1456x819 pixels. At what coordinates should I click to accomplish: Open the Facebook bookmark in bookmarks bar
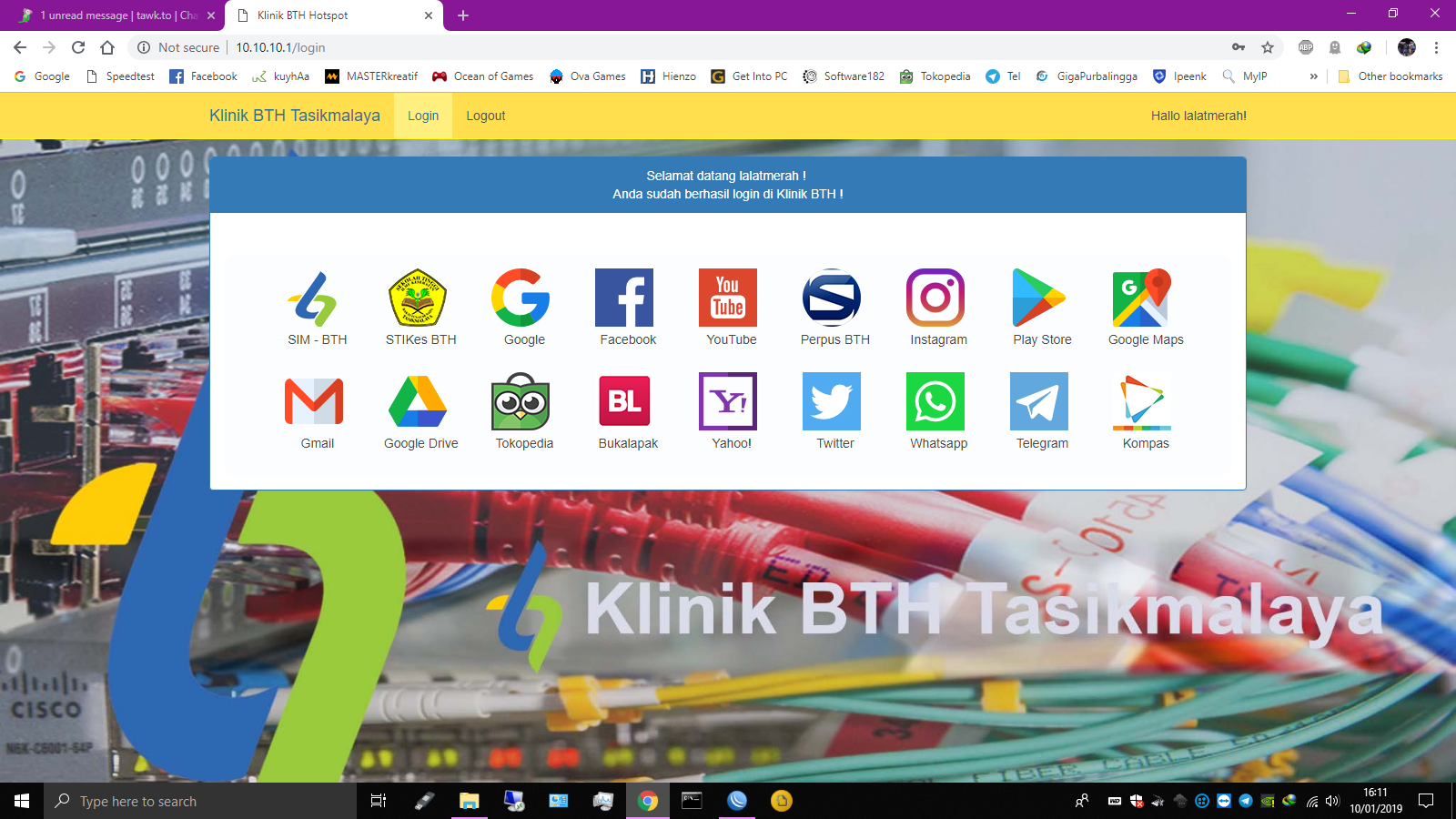204,76
